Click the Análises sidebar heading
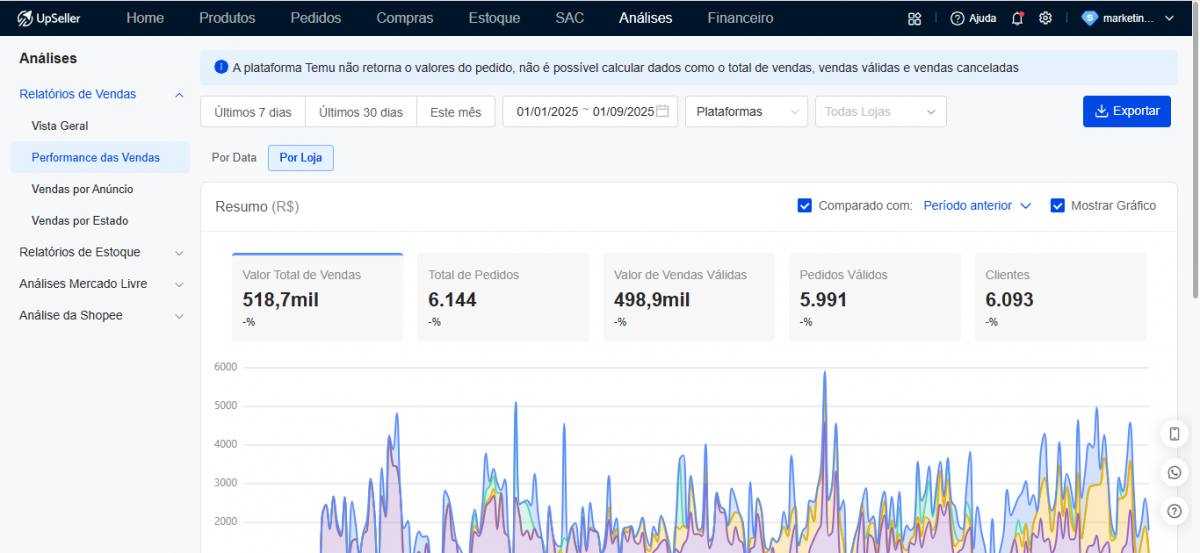 tap(48, 59)
